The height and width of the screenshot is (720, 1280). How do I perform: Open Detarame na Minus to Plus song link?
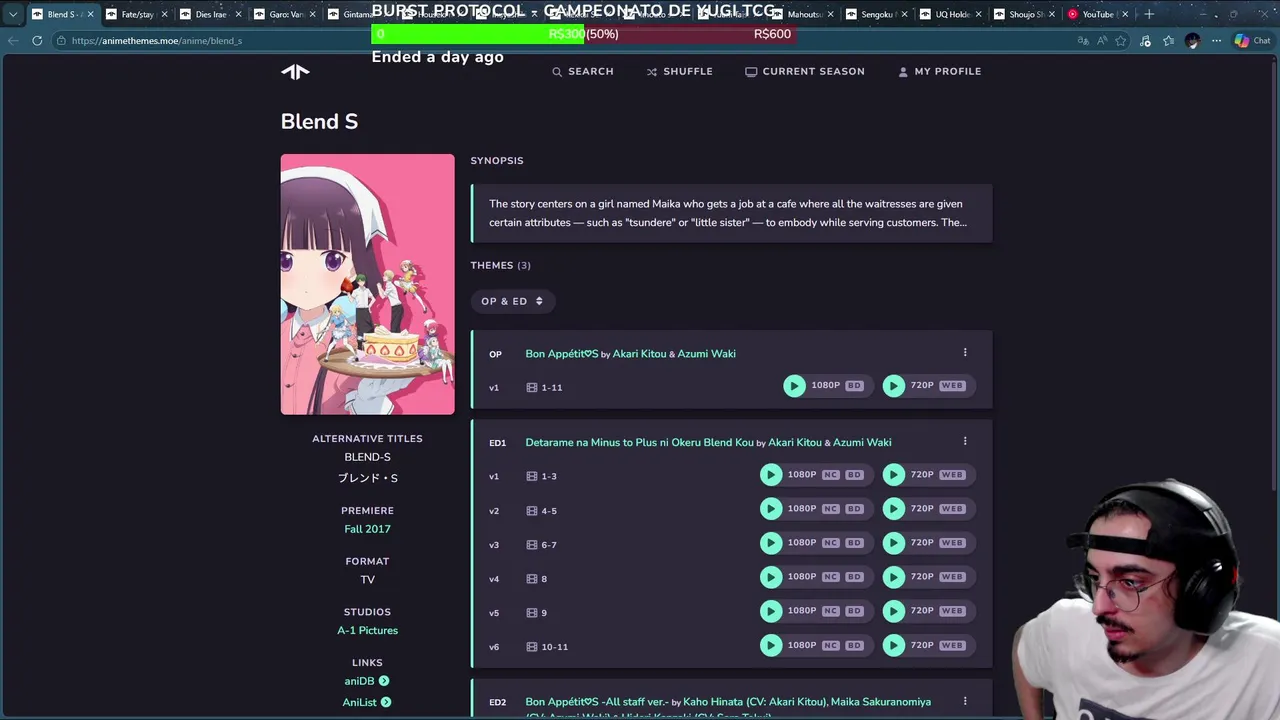point(639,443)
